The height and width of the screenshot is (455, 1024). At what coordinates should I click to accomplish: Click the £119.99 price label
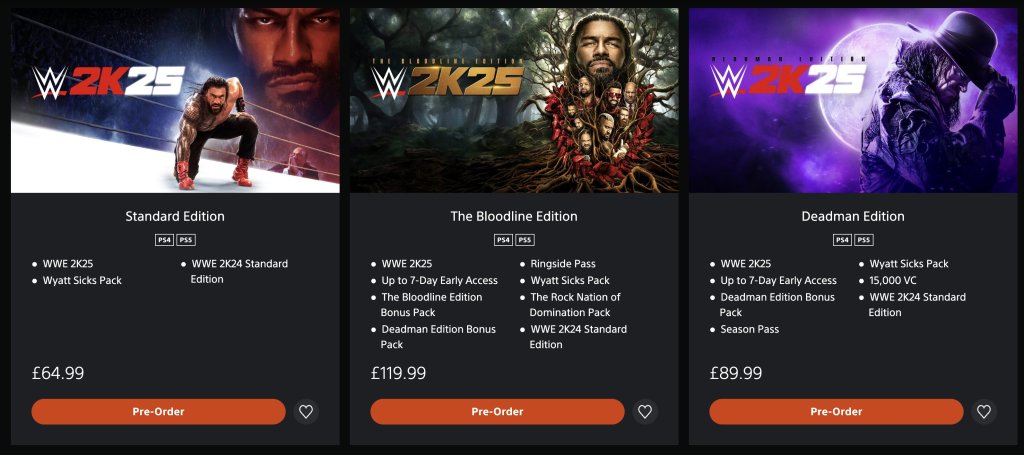[398, 373]
